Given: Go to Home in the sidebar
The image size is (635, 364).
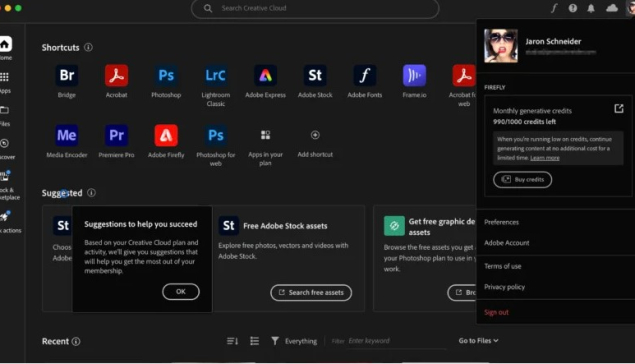Looking at the screenshot, I should (x=6, y=44).
